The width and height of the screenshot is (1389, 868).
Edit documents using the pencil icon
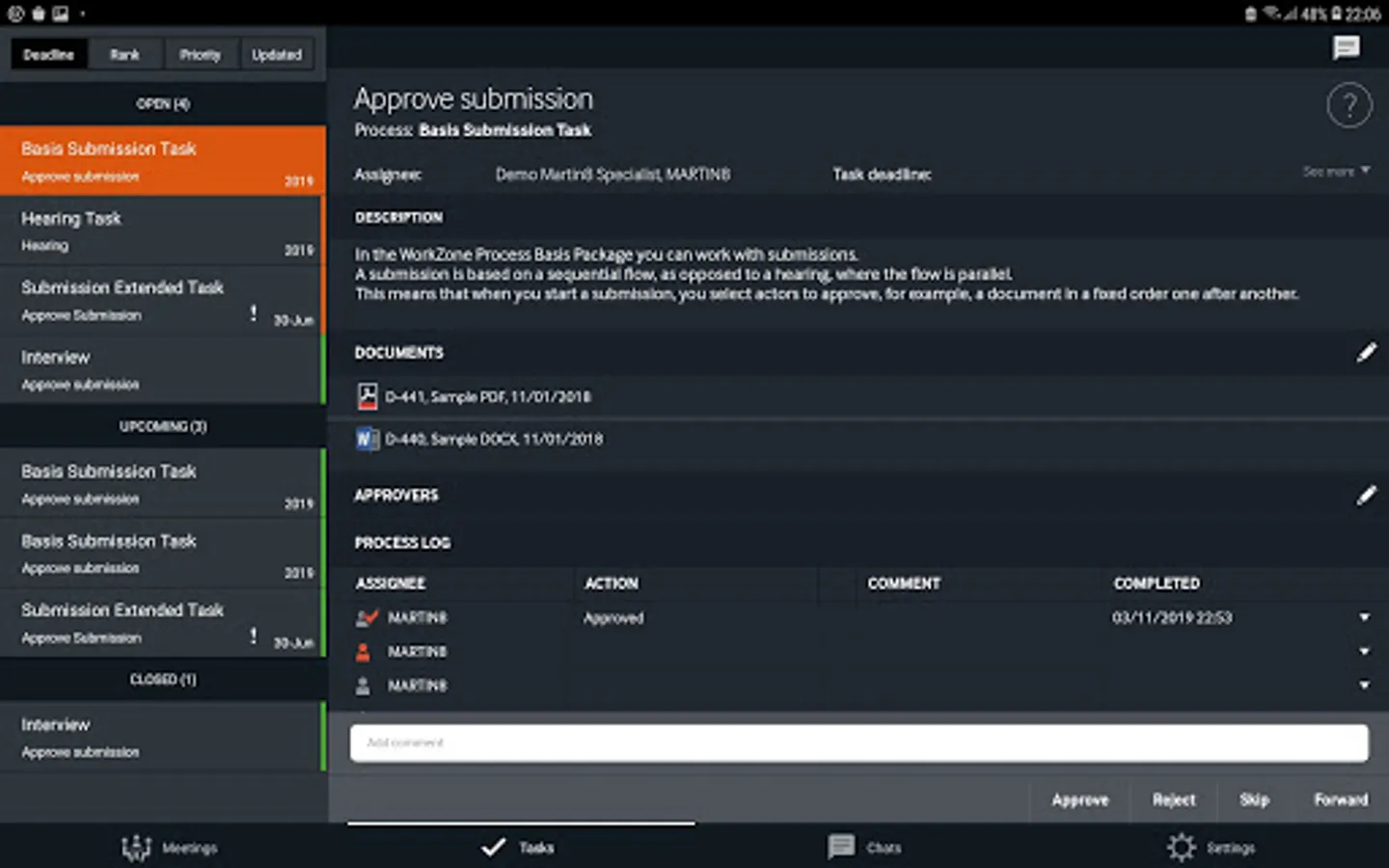click(x=1366, y=353)
